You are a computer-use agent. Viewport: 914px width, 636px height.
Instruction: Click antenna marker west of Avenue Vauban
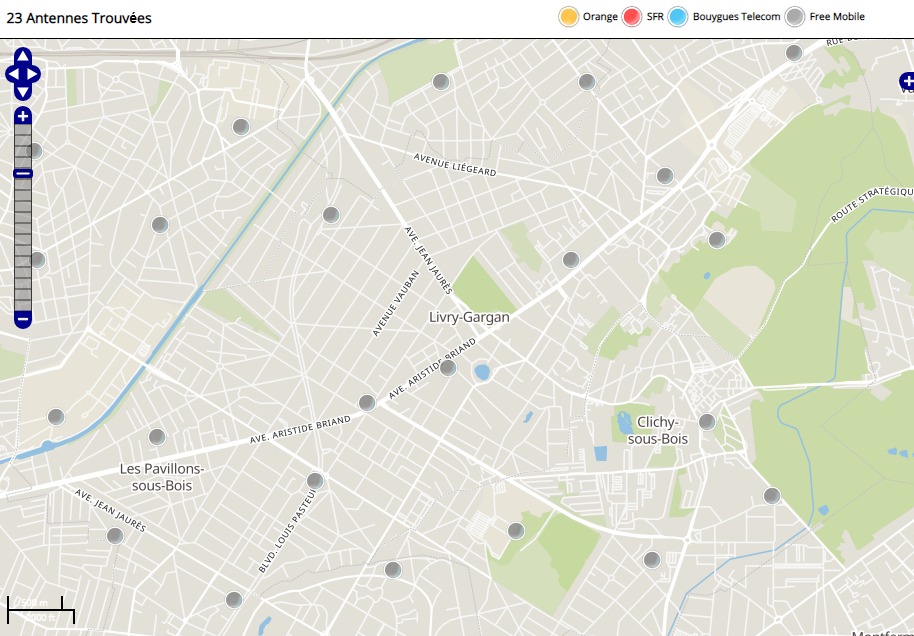coord(331,214)
